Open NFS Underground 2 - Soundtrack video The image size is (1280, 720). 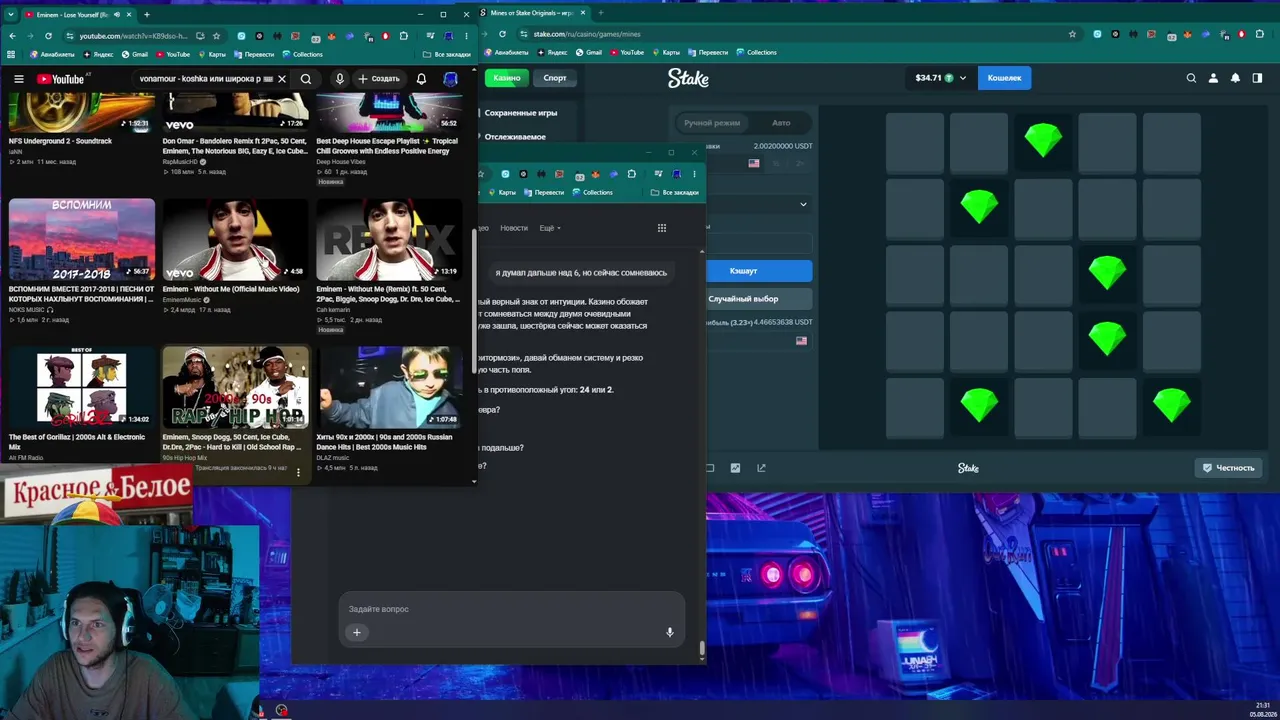(x=82, y=112)
